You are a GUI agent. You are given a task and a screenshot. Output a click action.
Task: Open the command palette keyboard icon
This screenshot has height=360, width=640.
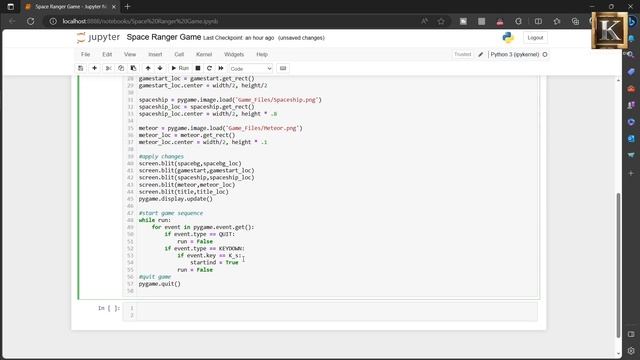(283, 68)
